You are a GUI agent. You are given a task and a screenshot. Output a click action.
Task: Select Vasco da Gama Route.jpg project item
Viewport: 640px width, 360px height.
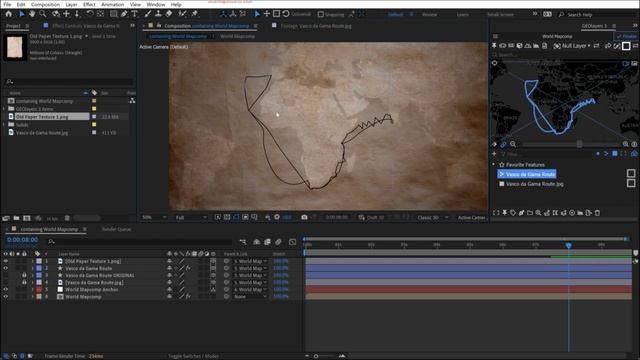[42, 133]
